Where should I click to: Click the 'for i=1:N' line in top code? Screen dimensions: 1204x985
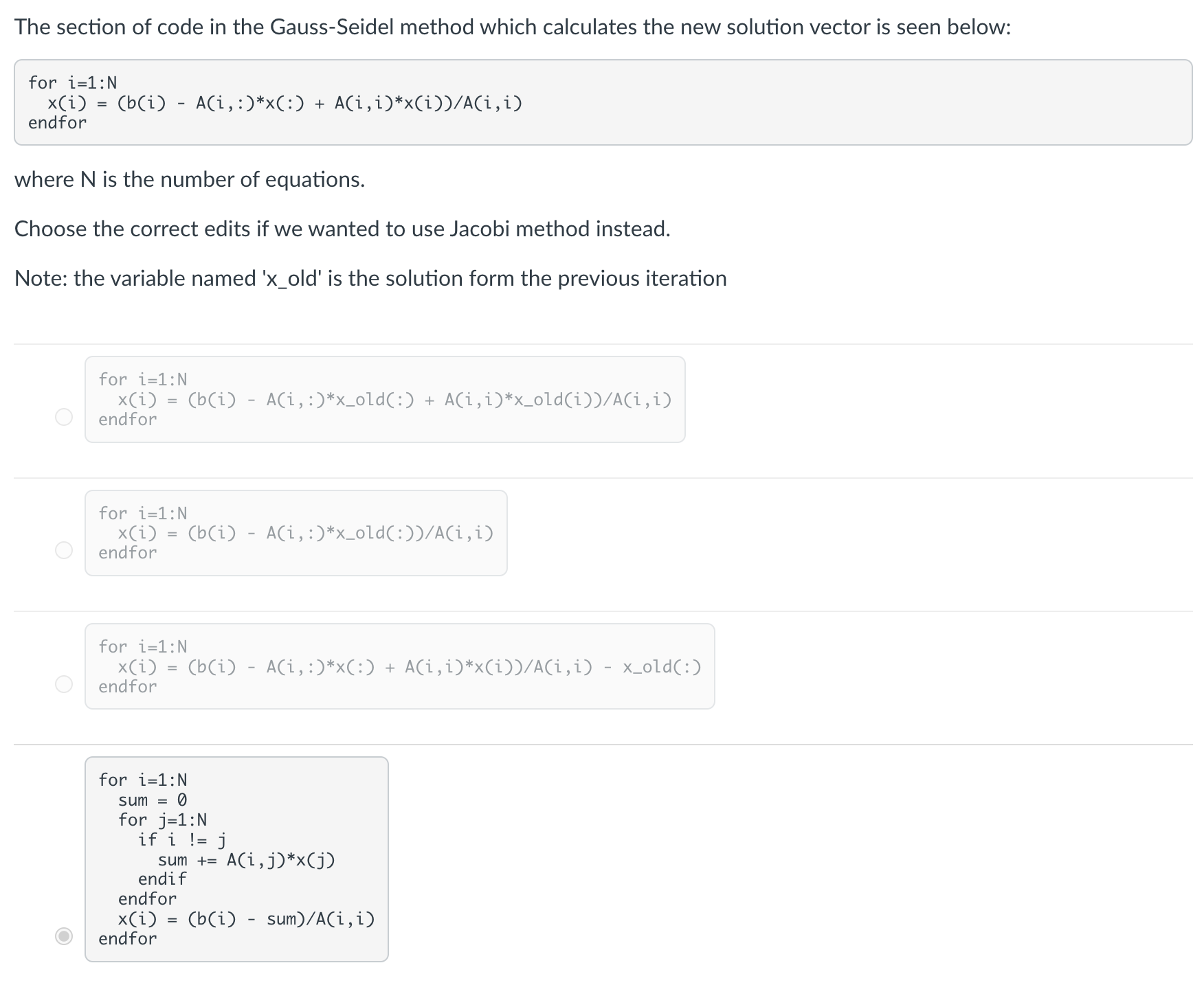tap(71, 84)
